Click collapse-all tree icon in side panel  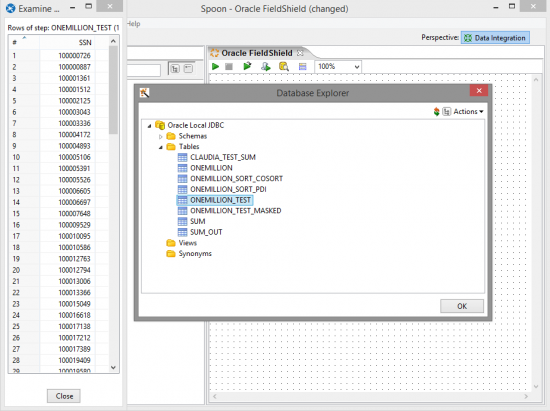189,69
